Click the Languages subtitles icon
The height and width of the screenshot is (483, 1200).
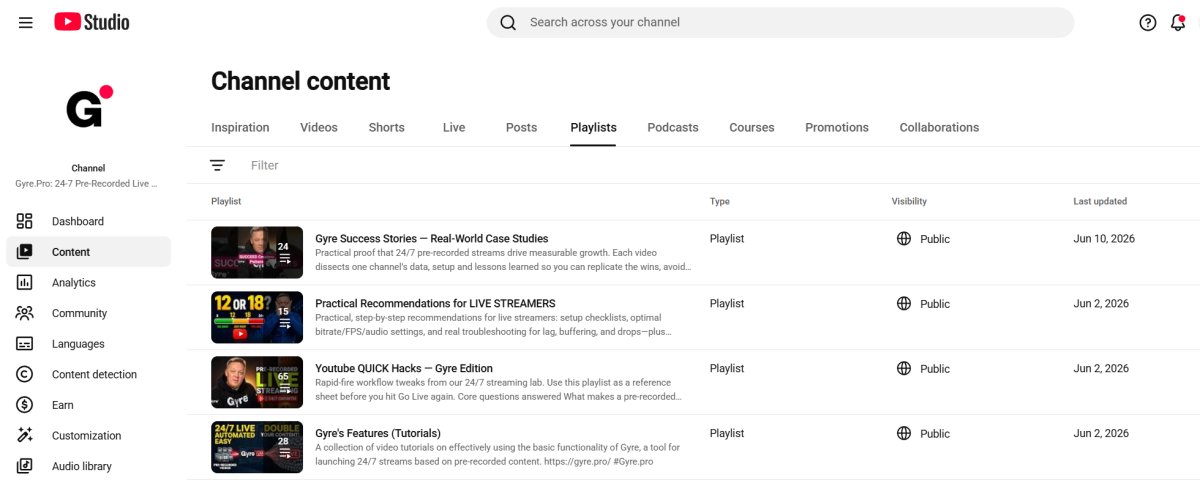pos(25,344)
